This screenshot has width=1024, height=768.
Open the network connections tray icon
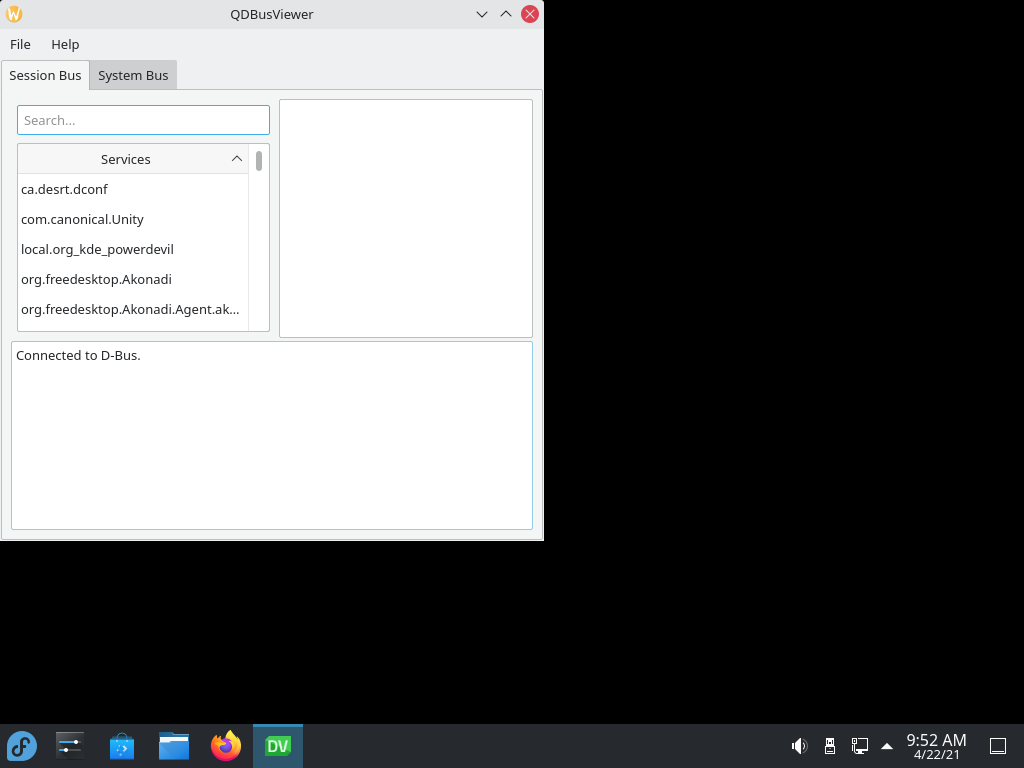coord(859,746)
